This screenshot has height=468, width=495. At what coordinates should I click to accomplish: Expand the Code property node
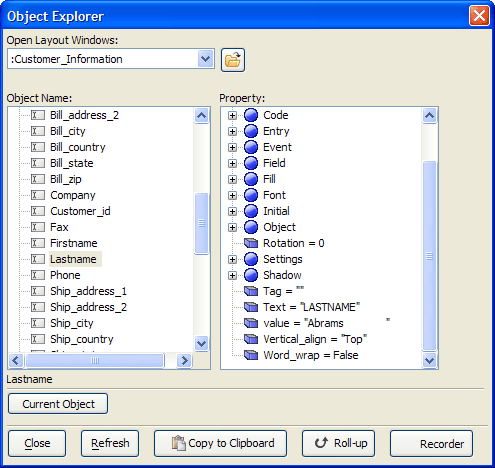(x=232, y=115)
